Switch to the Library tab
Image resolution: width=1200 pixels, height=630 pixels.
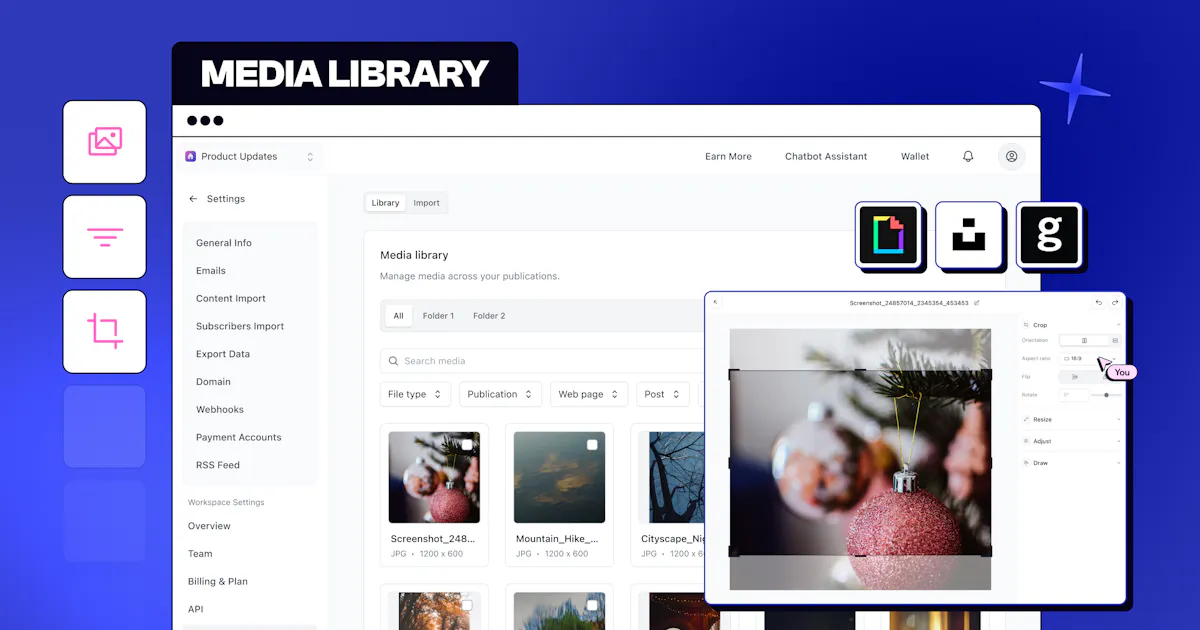(385, 203)
